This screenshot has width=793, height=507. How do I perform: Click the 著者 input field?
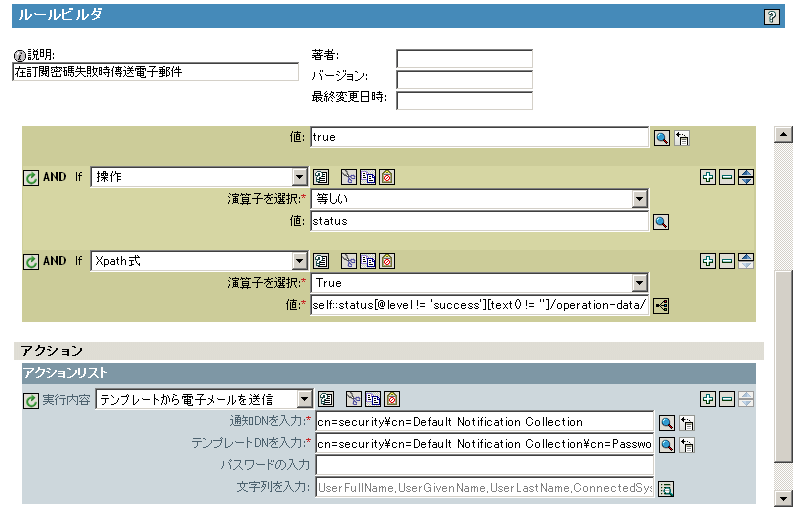[464, 59]
